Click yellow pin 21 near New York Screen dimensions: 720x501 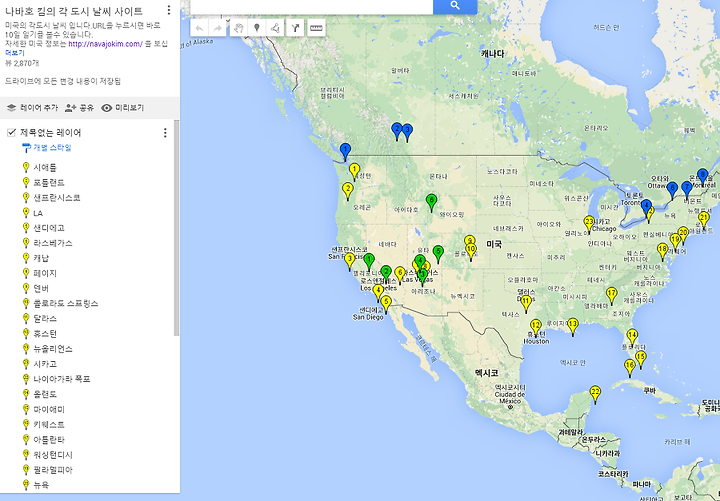pos(703,220)
